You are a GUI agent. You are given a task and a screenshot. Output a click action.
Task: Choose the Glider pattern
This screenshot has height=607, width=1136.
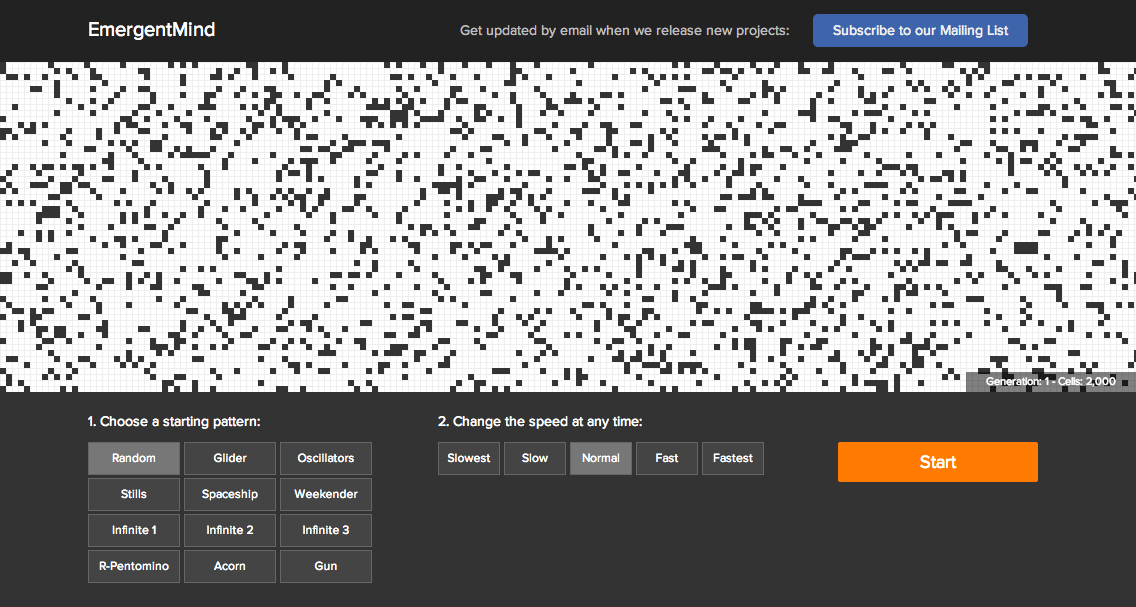tap(230, 458)
